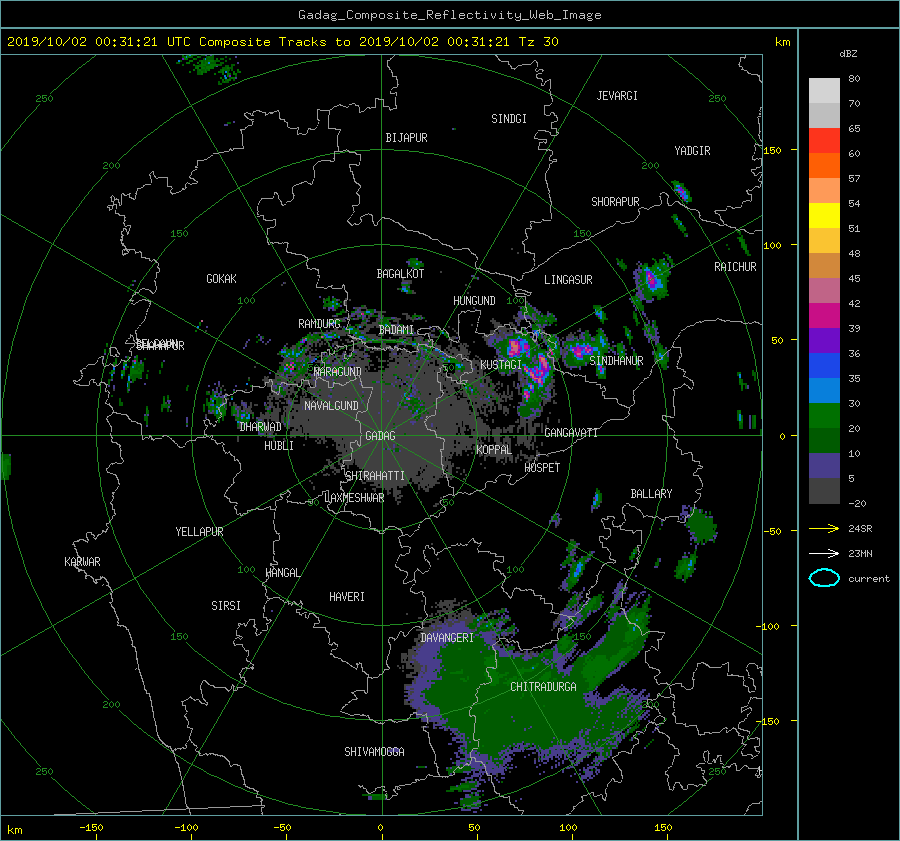Click the SINDGI city label
The height and width of the screenshot is (841, 900).
(x=509, y=119)
